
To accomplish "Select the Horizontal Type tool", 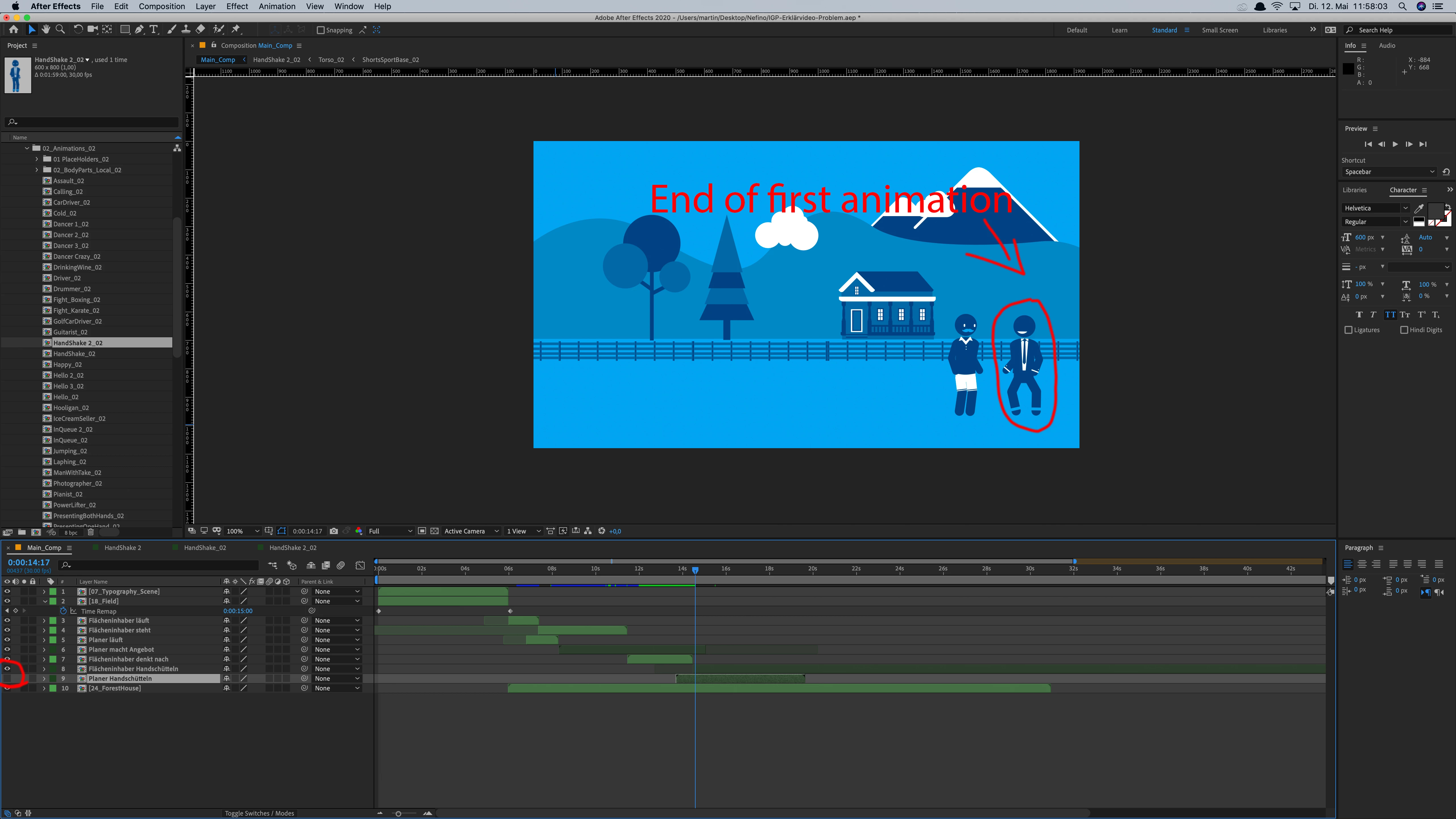I will pos(153,29).
